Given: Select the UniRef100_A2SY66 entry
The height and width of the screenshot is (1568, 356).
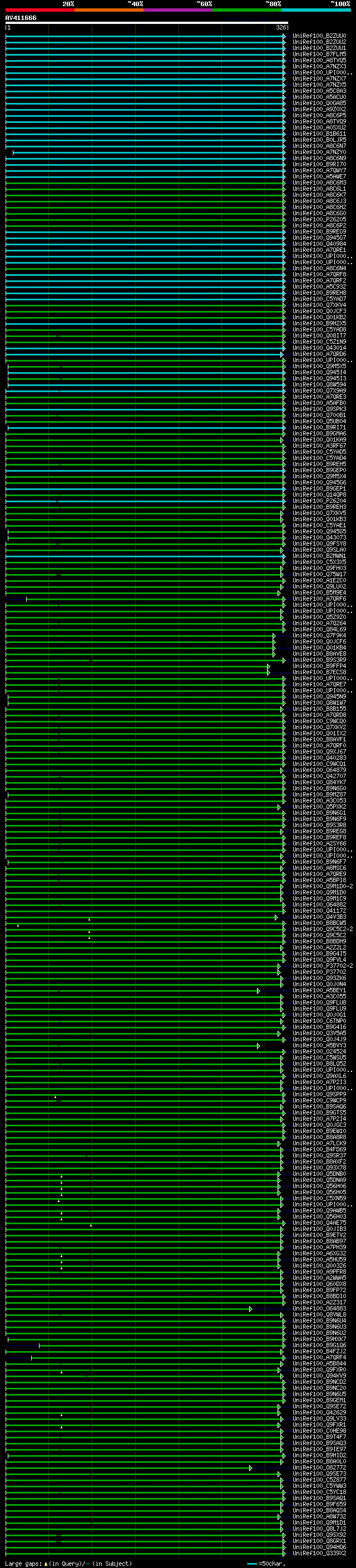Looking at the screenshot, I should [319, 844].
